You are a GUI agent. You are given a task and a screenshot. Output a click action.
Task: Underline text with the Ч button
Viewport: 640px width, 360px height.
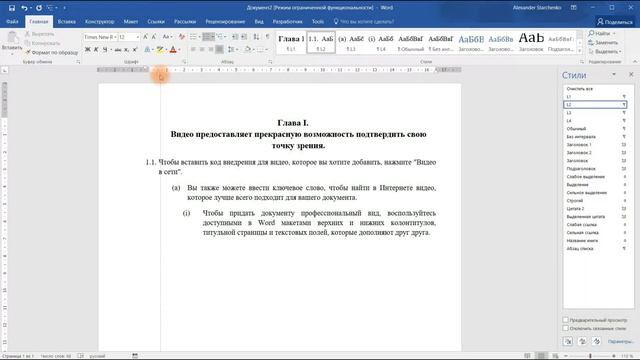point(105,49)
